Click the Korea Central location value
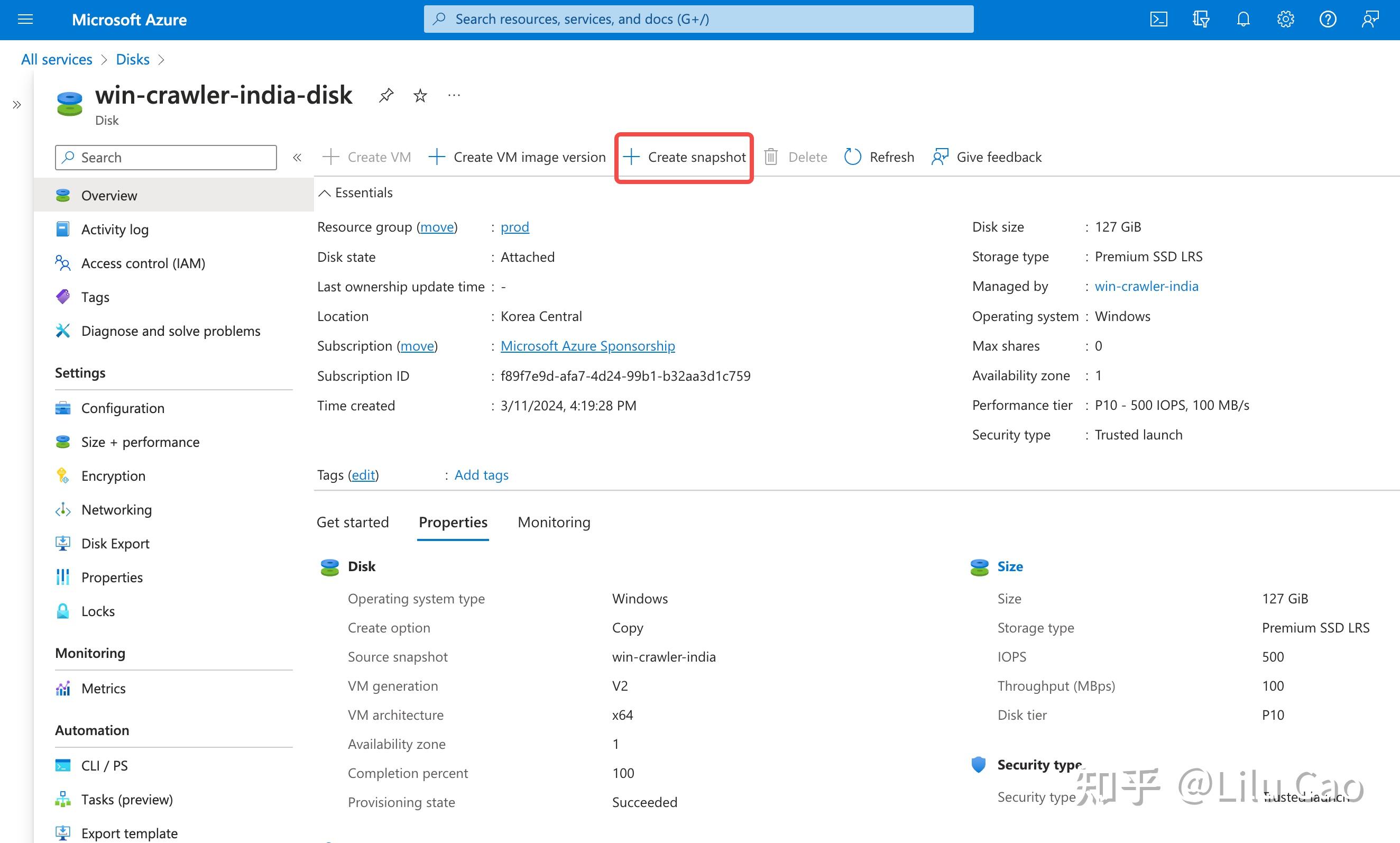 541,316
